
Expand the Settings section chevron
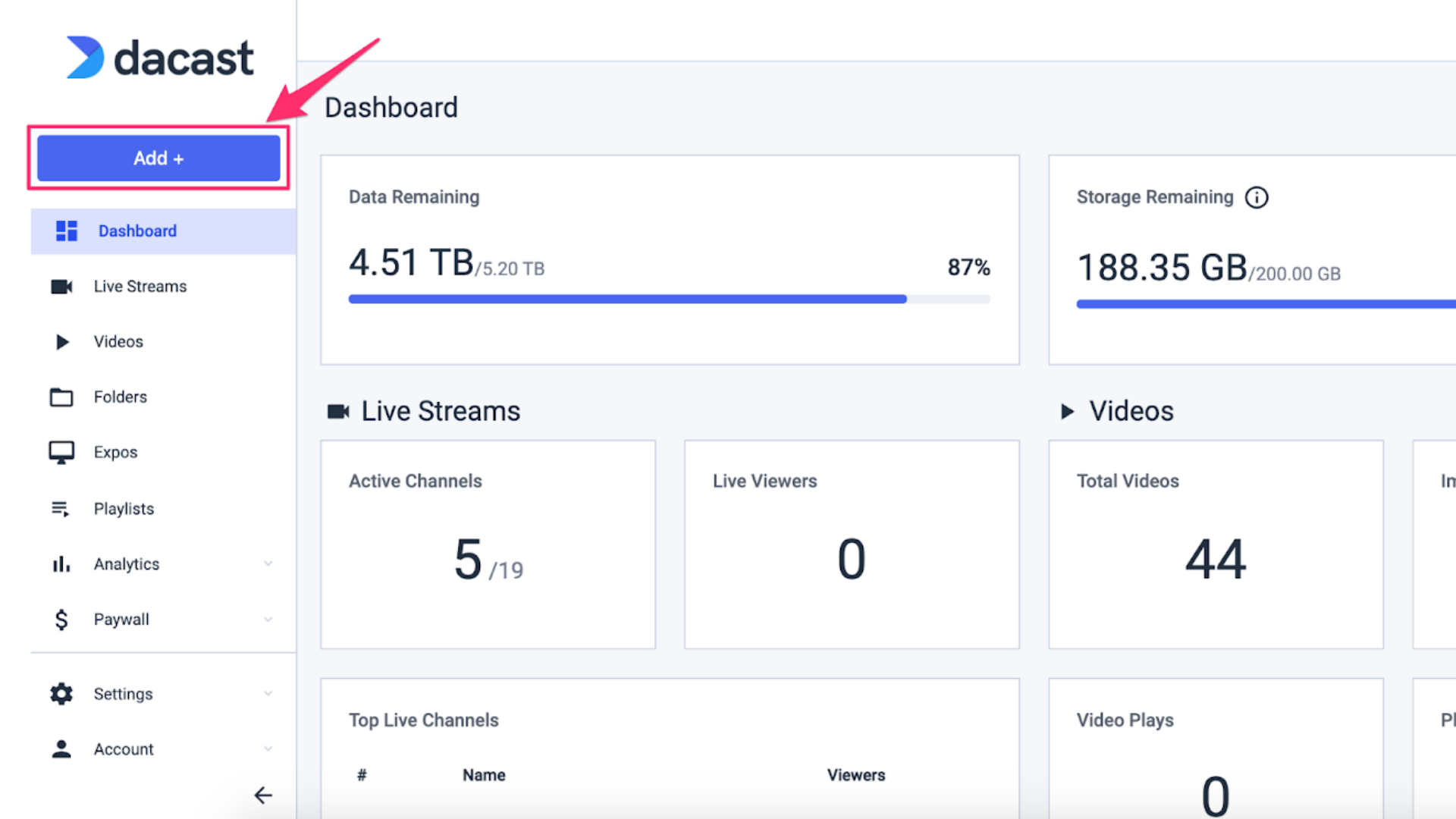(268, 693)
